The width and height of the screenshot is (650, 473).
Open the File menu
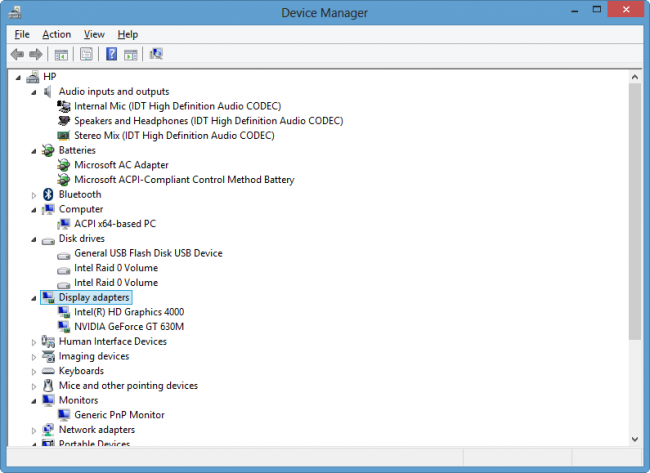coord(22,34)
